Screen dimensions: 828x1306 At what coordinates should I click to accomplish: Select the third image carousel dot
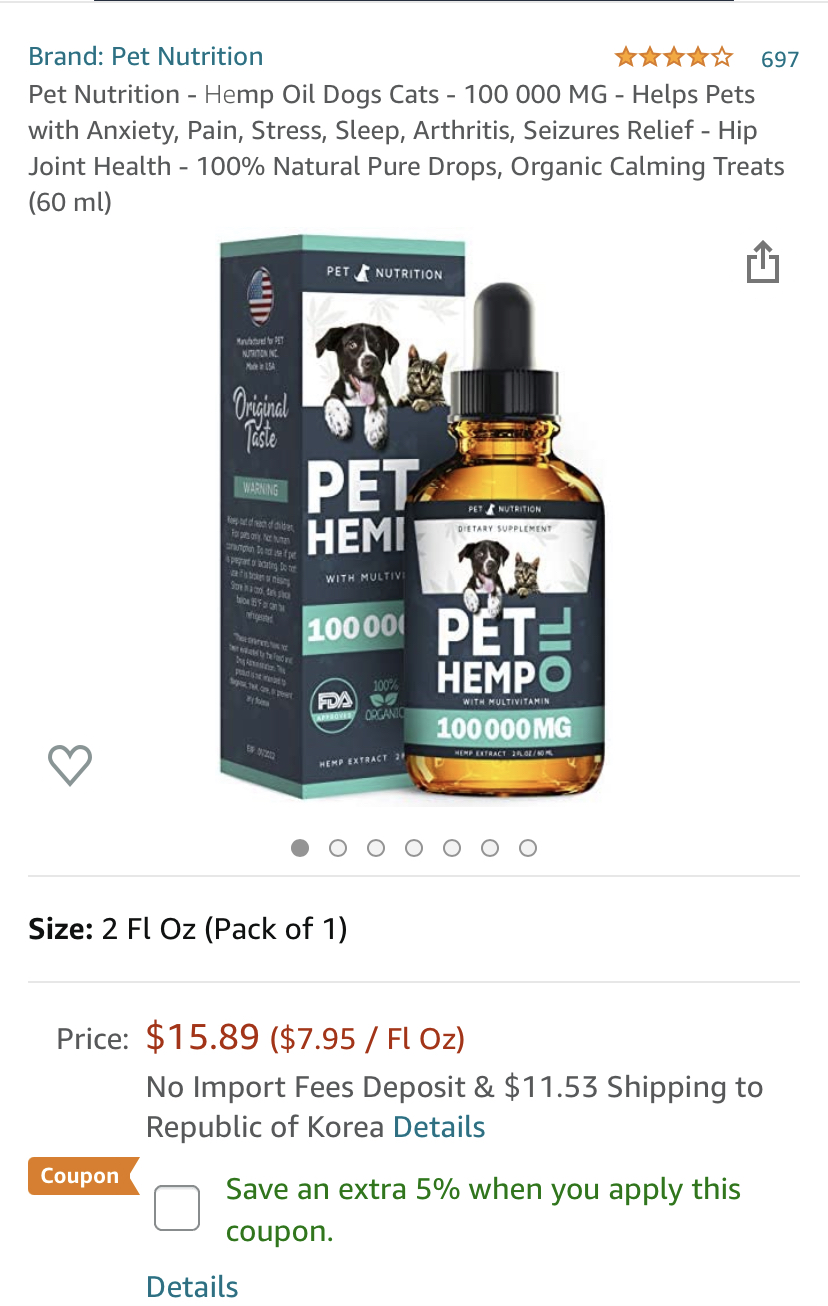click(x=376, y=848)
